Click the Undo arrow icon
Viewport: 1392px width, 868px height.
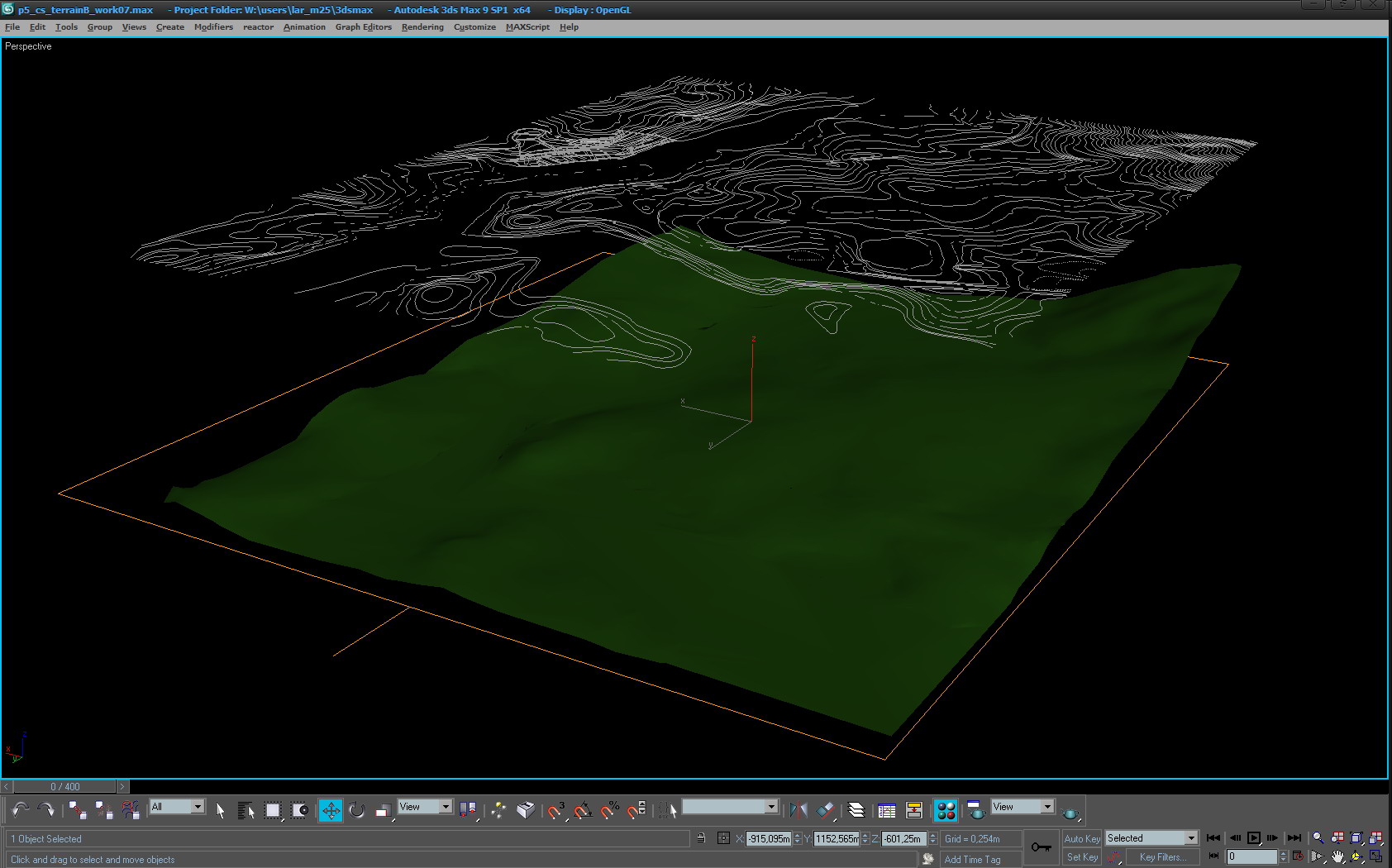click(x=21, y=810)
